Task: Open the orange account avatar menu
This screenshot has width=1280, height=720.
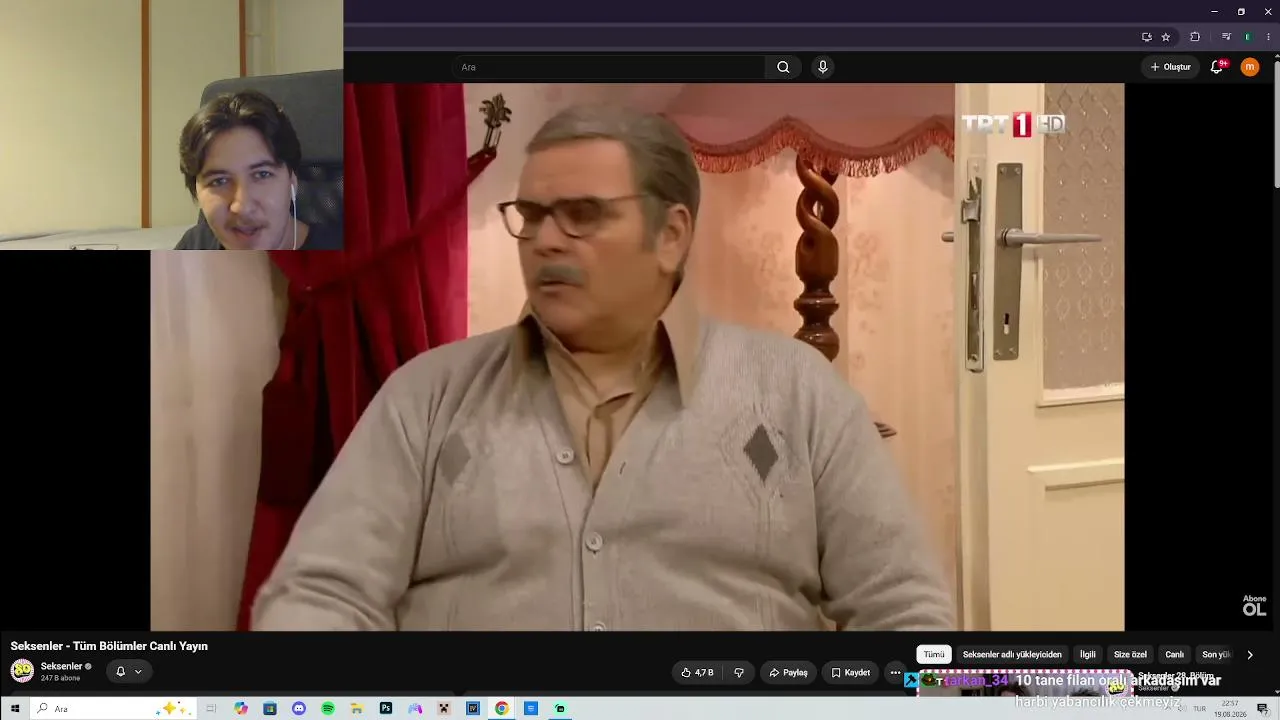Action: [x=1250, y=67]
